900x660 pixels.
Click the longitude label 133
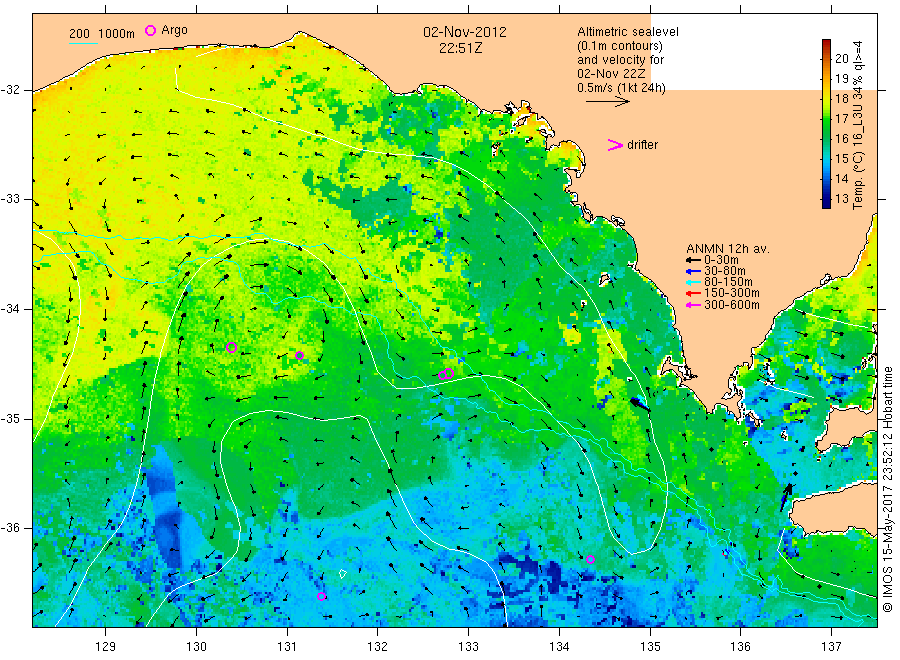tap(468, 647)
